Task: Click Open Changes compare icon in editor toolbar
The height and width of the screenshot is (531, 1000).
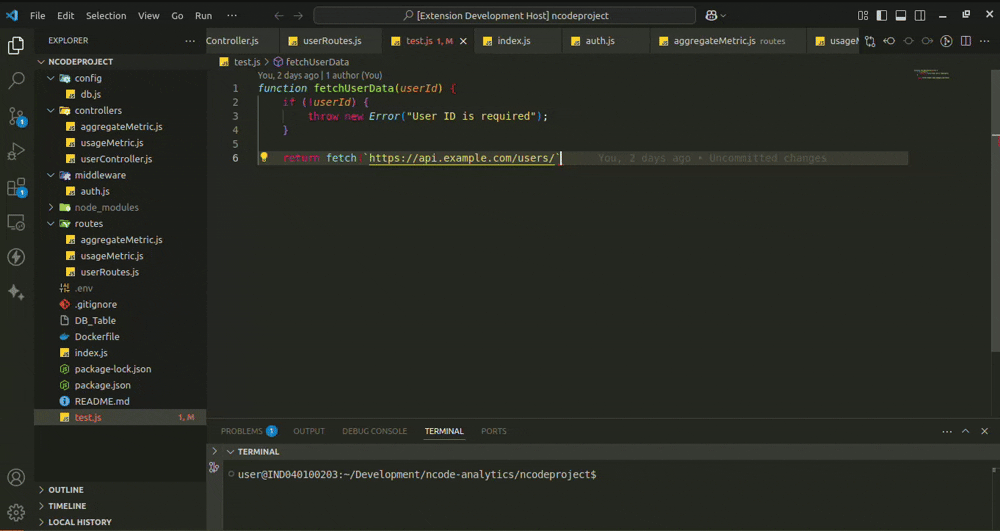Action: [870, 41]
